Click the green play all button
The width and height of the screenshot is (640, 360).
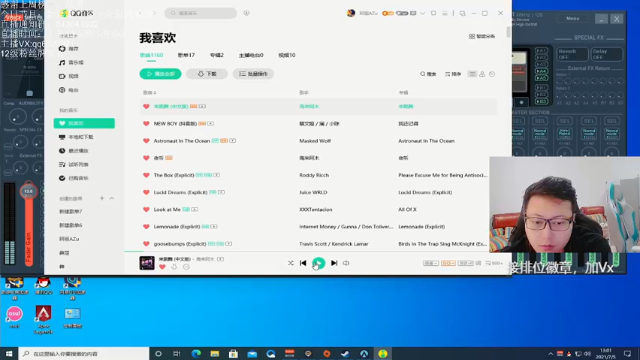click(160, 74)
